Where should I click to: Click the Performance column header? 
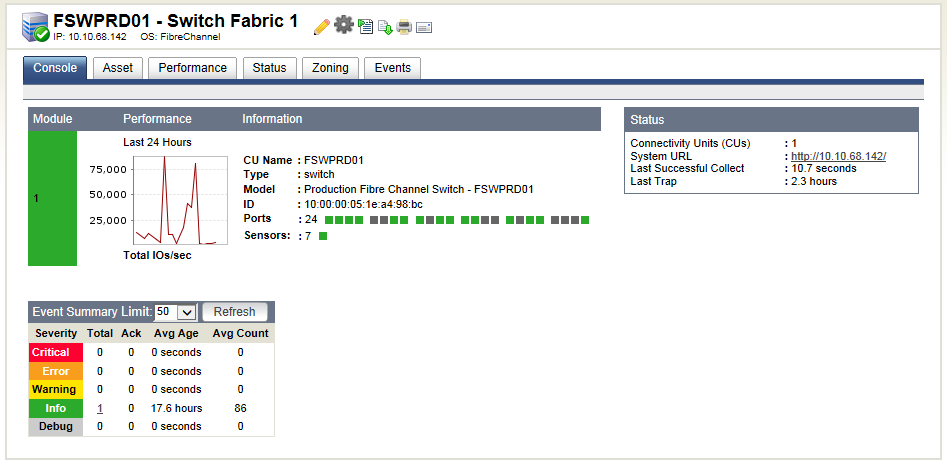click(157, 119)
